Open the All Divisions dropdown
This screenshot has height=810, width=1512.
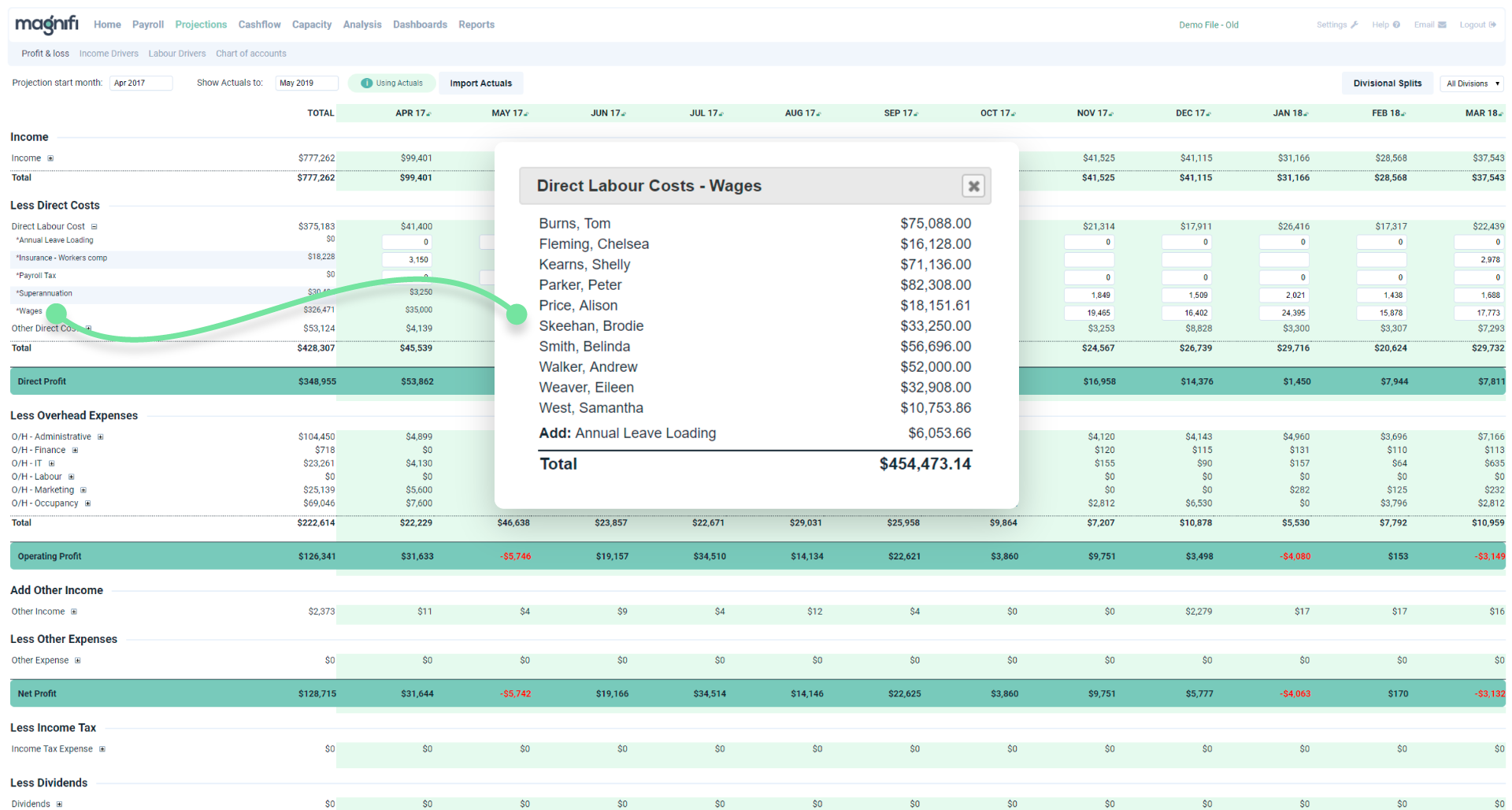[1471, 83]
